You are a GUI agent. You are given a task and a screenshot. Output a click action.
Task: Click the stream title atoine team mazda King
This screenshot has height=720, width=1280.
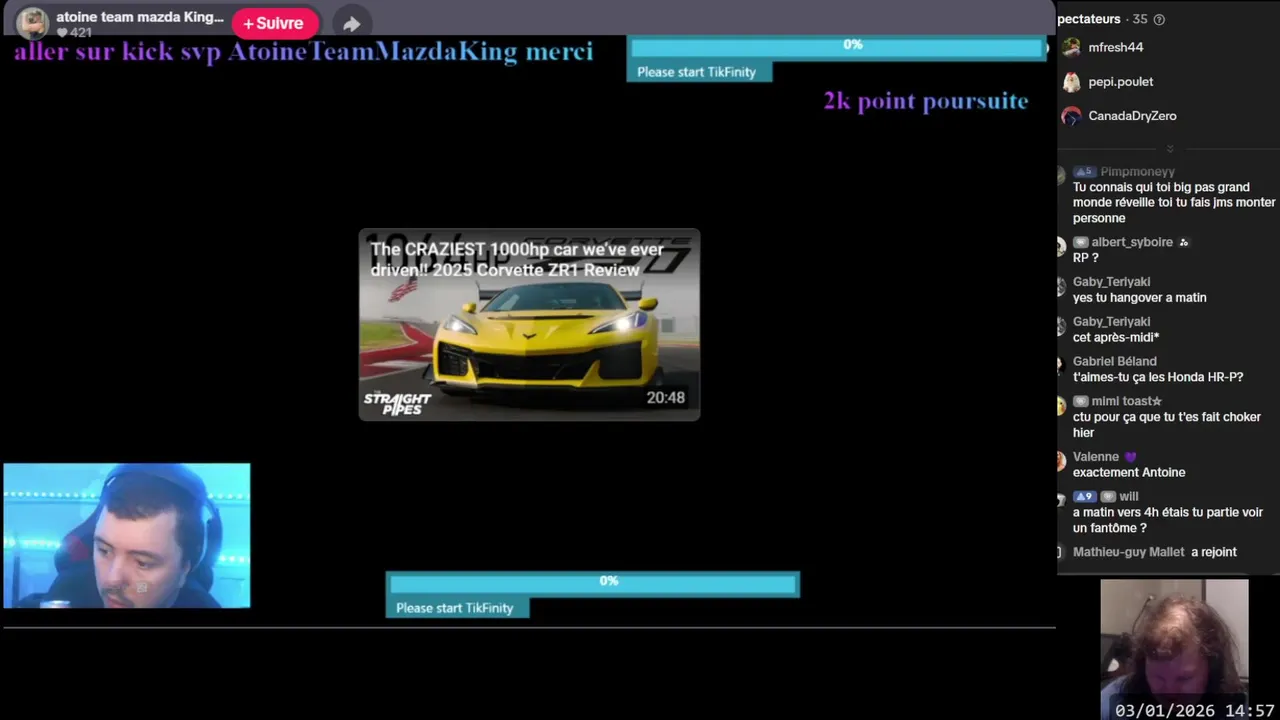pos(140,17)
